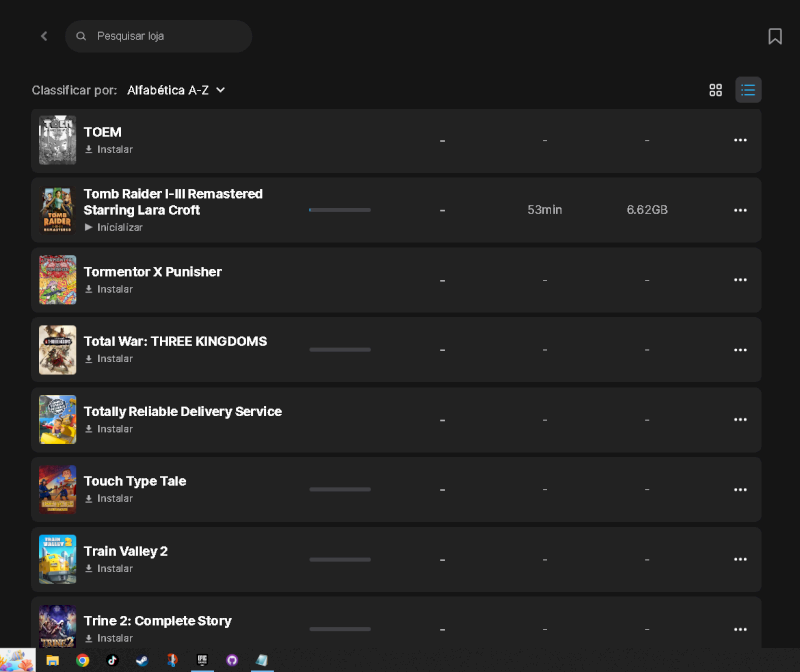Select the Tormentor X Punisher title
This screenshot has height=672, width=800.
[x=153, y=272]
